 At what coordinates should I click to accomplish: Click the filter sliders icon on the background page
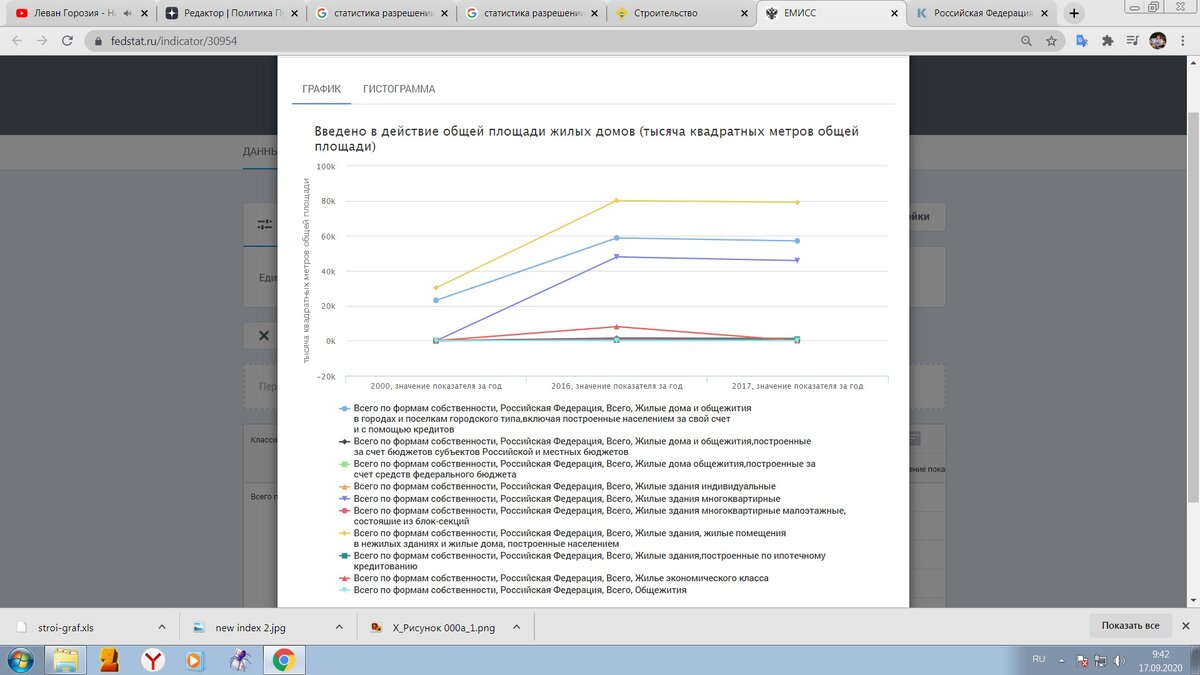(264, 225)
